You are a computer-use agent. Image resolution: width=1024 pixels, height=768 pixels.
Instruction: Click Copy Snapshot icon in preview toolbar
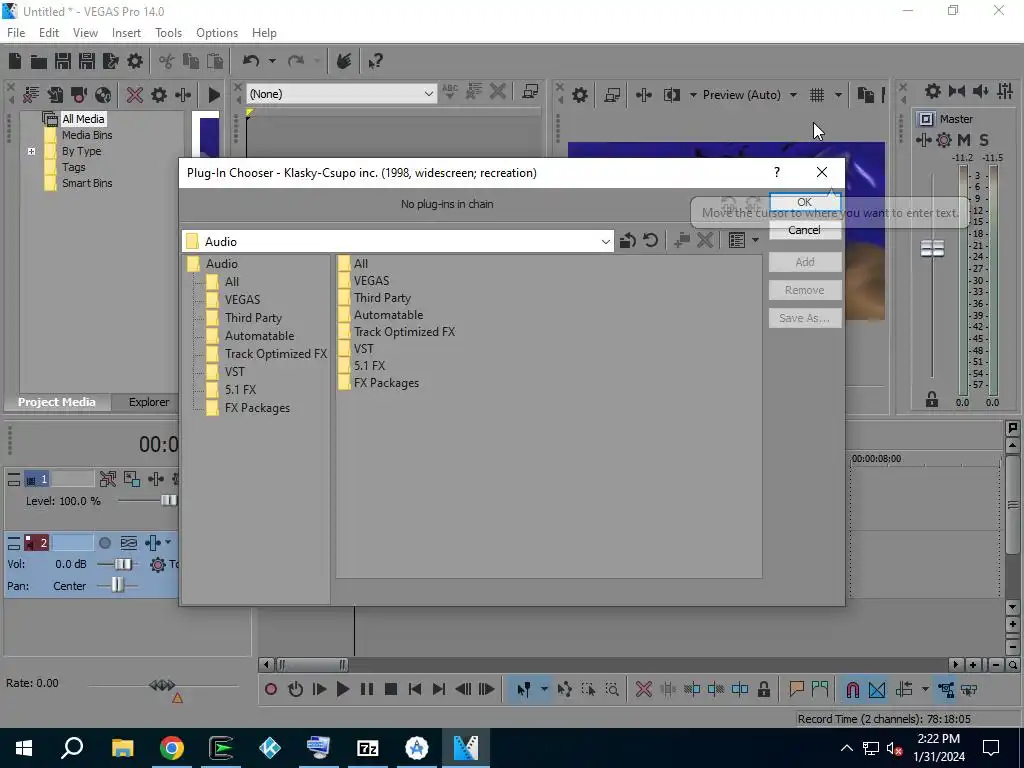[x=865, y=95]
